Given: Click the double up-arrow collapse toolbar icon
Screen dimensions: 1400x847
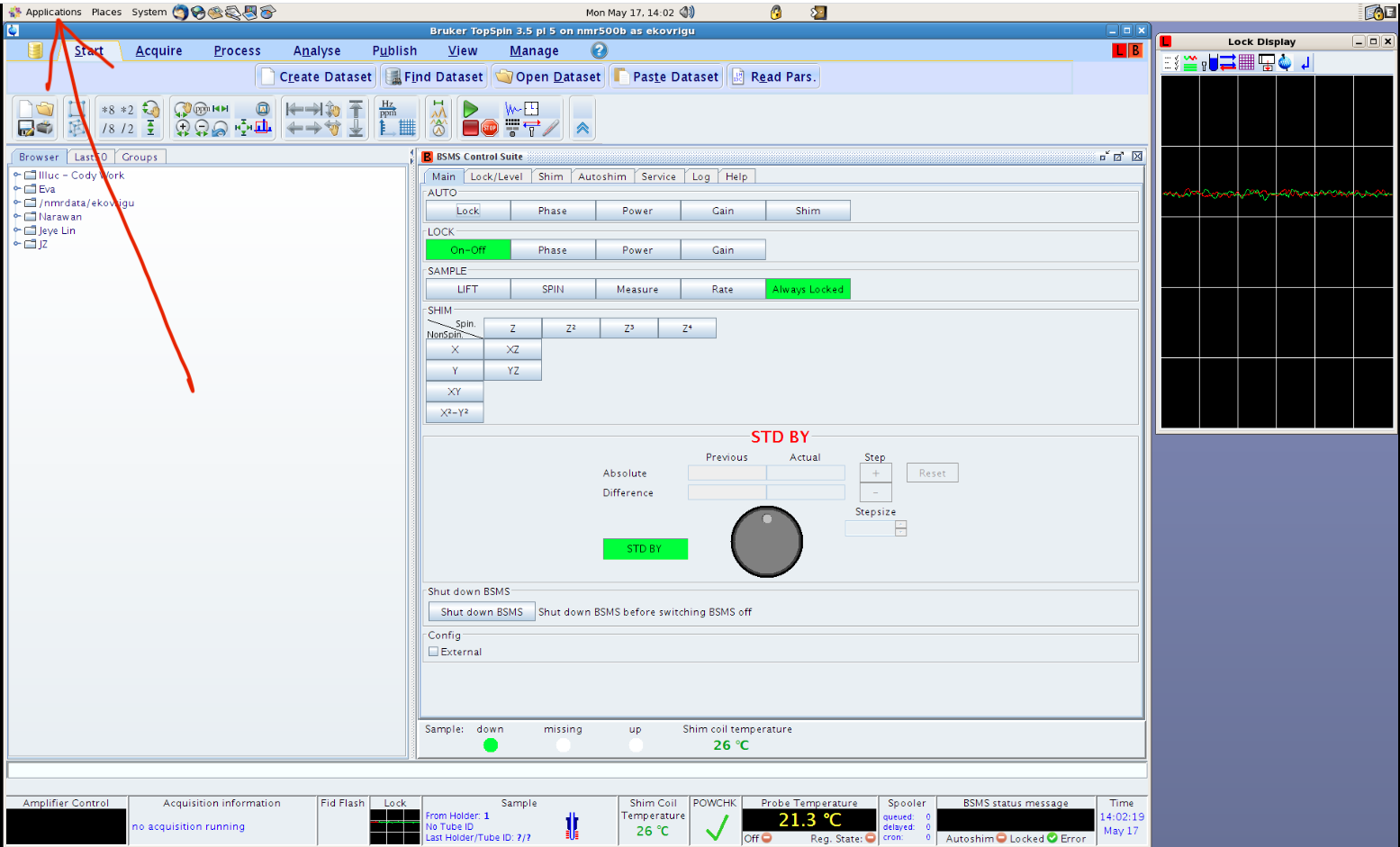Looking at the screenshot, I should [x=583, y=129].
